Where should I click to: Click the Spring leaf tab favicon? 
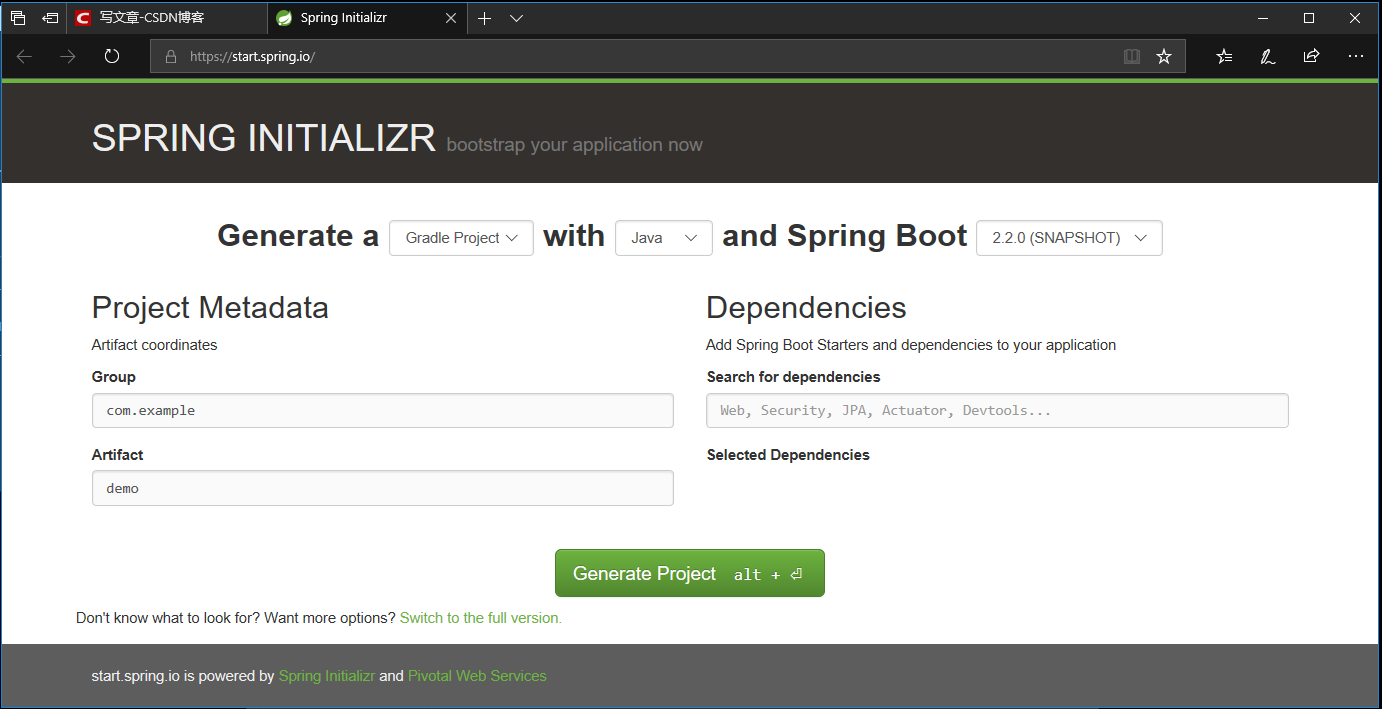(x=284, y=18)
